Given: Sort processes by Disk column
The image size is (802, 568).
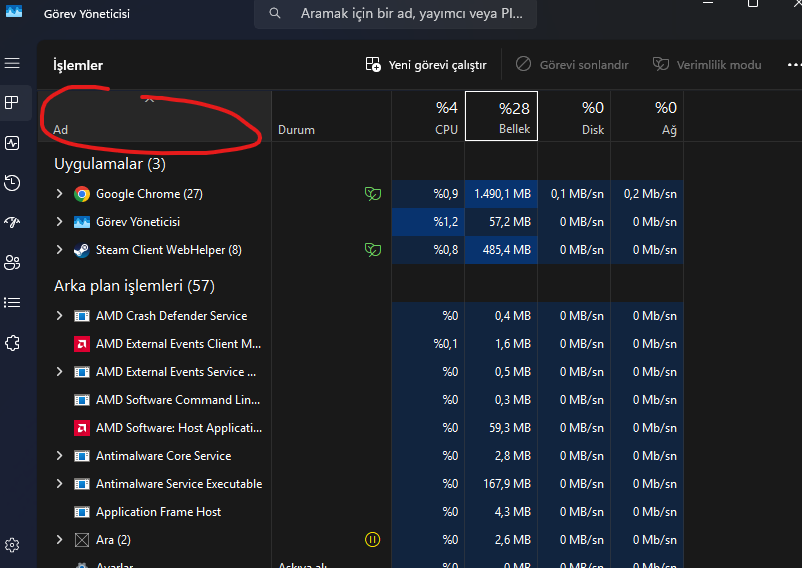Looking at the screenshot, I should [x=574, y=117].
